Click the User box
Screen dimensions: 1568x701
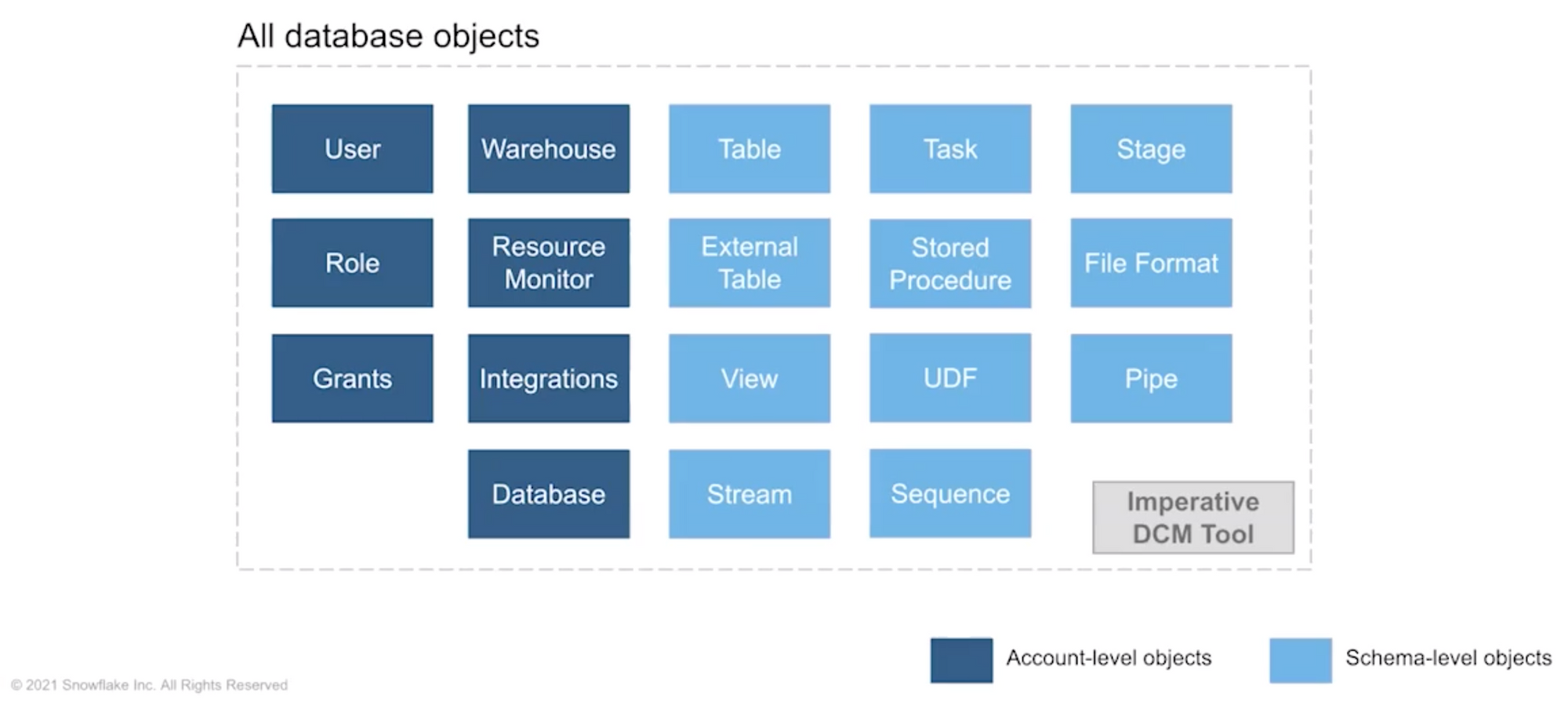pyautogui.click(x=352, y=149)
